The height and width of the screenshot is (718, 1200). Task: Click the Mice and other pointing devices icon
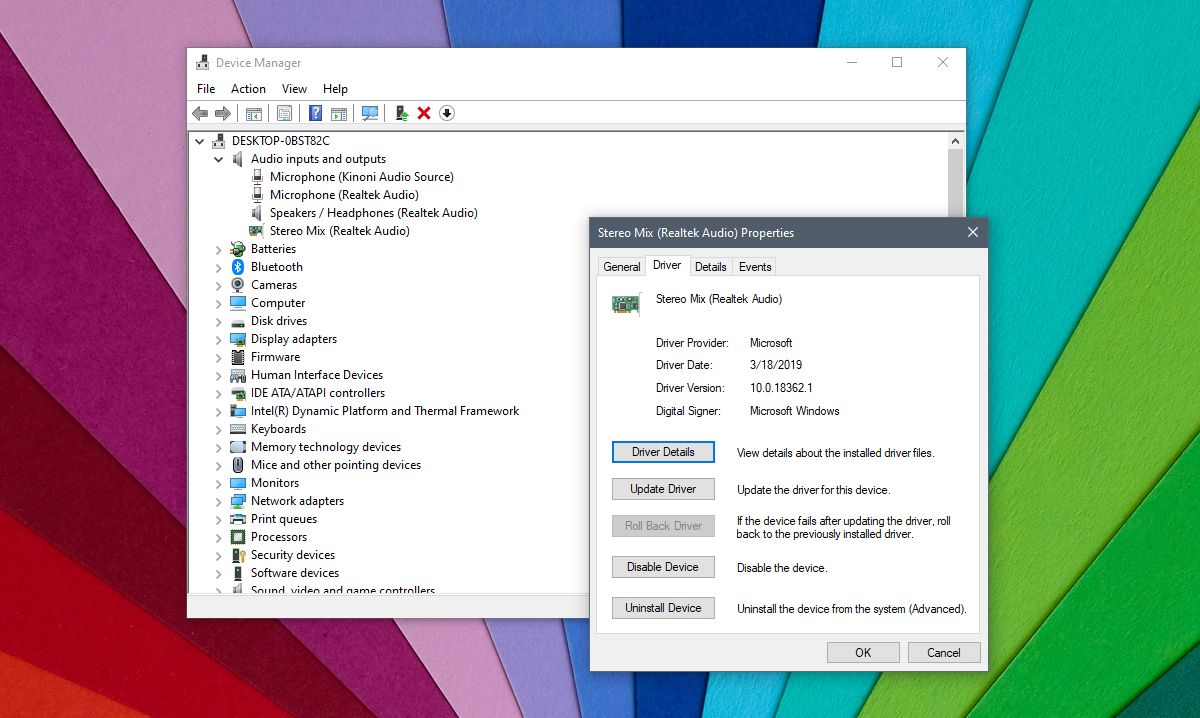pos(238,465)
